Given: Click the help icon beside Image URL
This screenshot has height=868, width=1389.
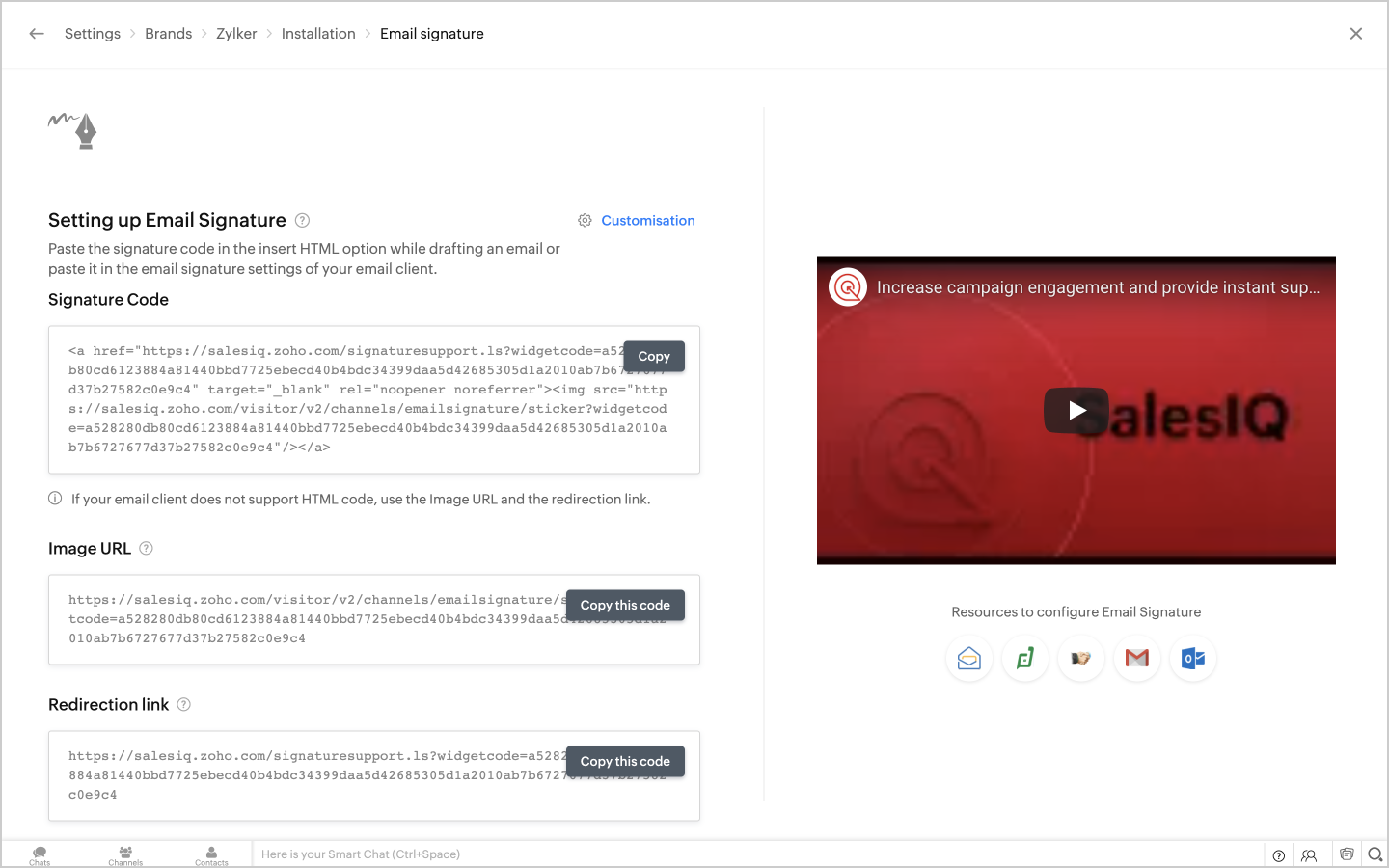Looking at the screenshot, I should click(x=146, y=549).
